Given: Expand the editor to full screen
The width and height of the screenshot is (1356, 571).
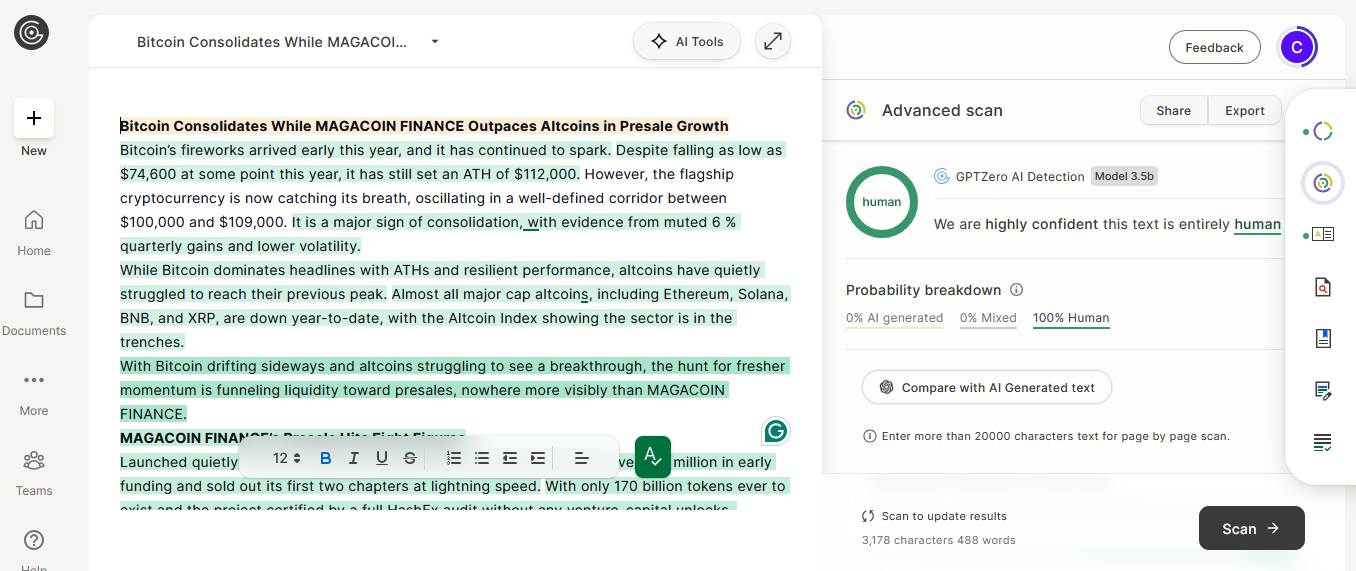Looking at the screenshot, I should [772, 42].
